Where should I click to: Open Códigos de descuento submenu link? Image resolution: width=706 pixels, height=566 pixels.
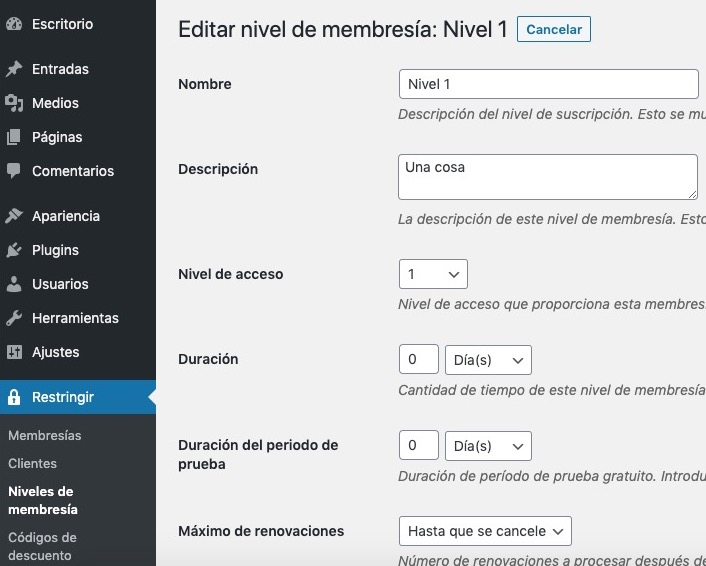point(42,546)
